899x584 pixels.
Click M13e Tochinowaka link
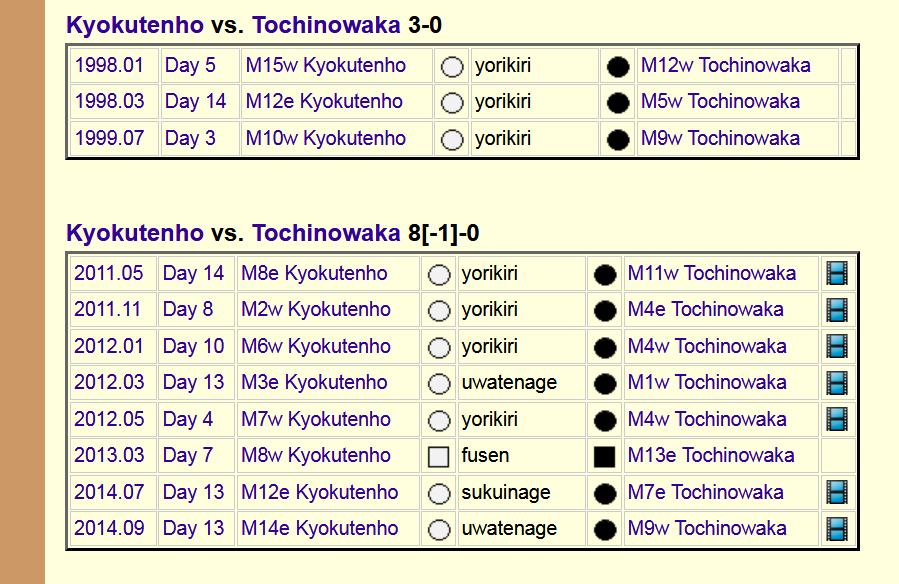(x=711, y=455)
